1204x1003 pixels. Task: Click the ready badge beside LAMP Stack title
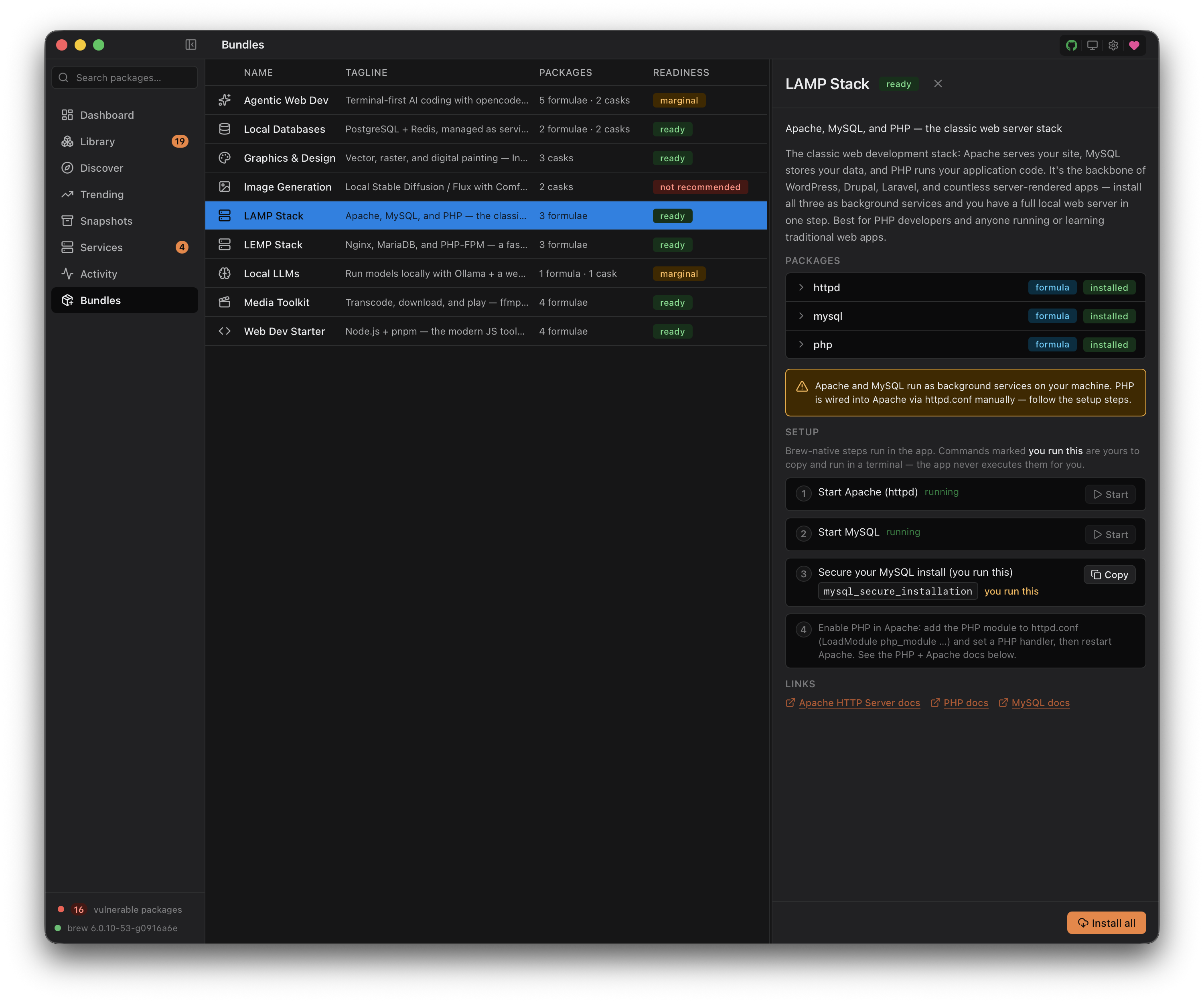tap(898, 84)
